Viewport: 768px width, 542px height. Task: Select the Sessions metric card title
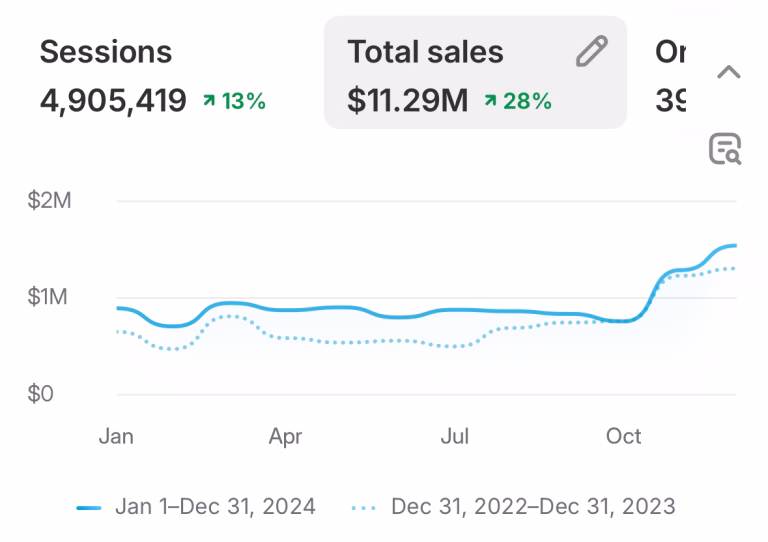[x=106, y=52]
